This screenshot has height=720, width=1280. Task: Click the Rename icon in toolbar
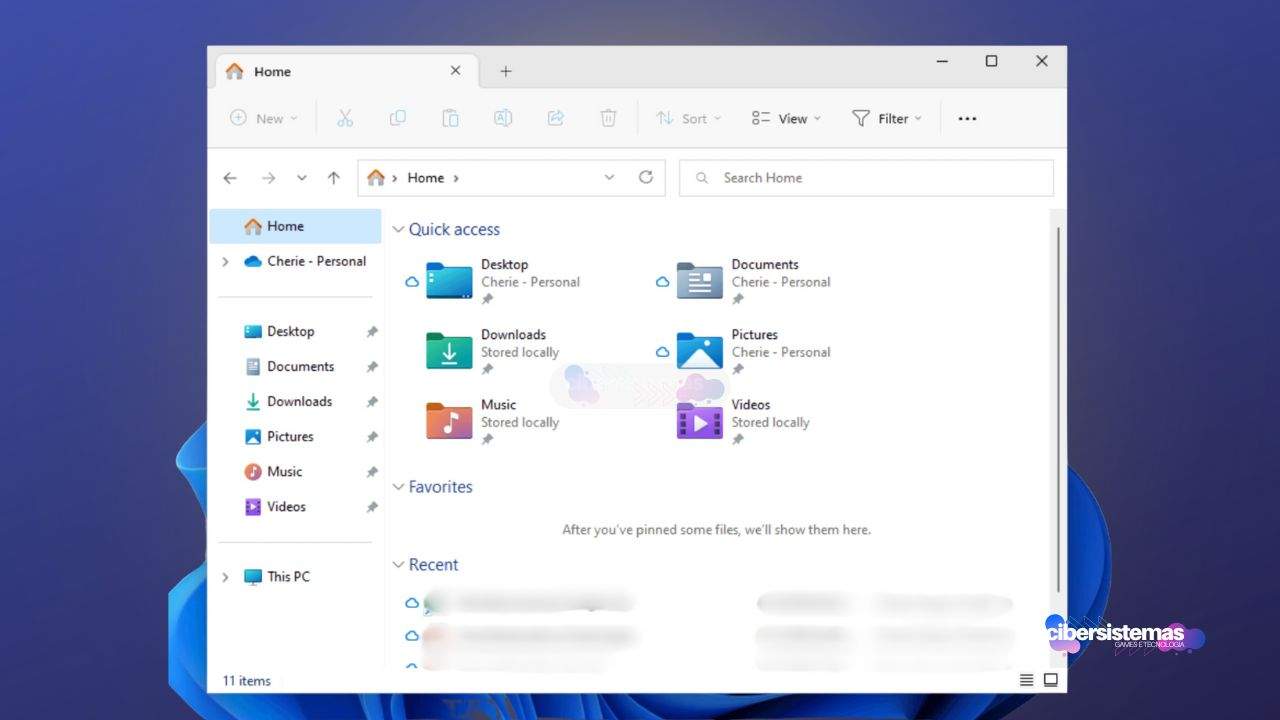[x=503, y=118]
